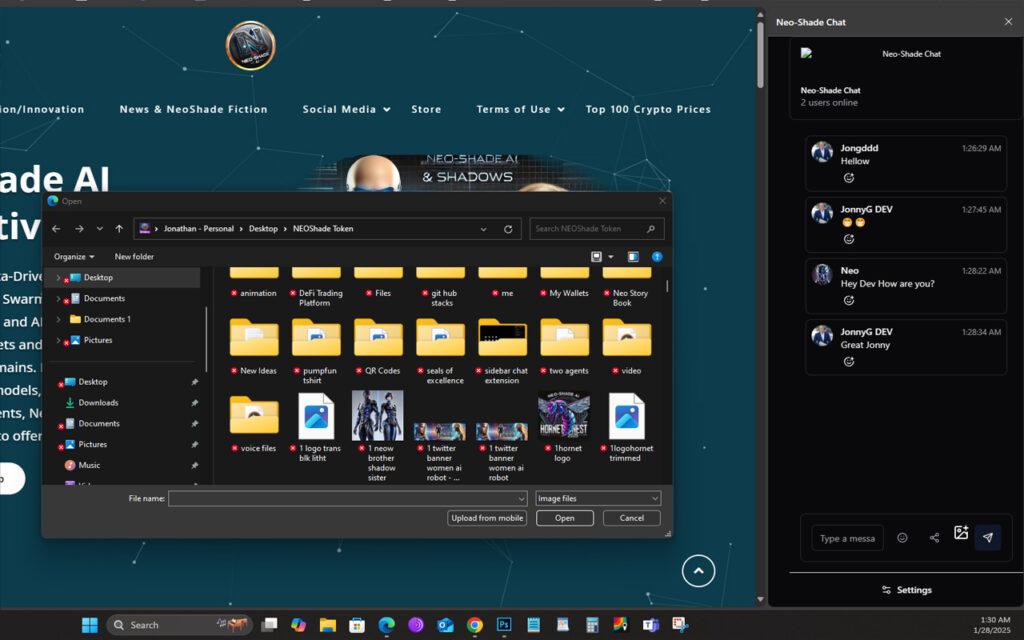This screenshot has width=1024, height=640.
Task: Click the Neo-Shade logo at page top
Action: tap(250, 46)
